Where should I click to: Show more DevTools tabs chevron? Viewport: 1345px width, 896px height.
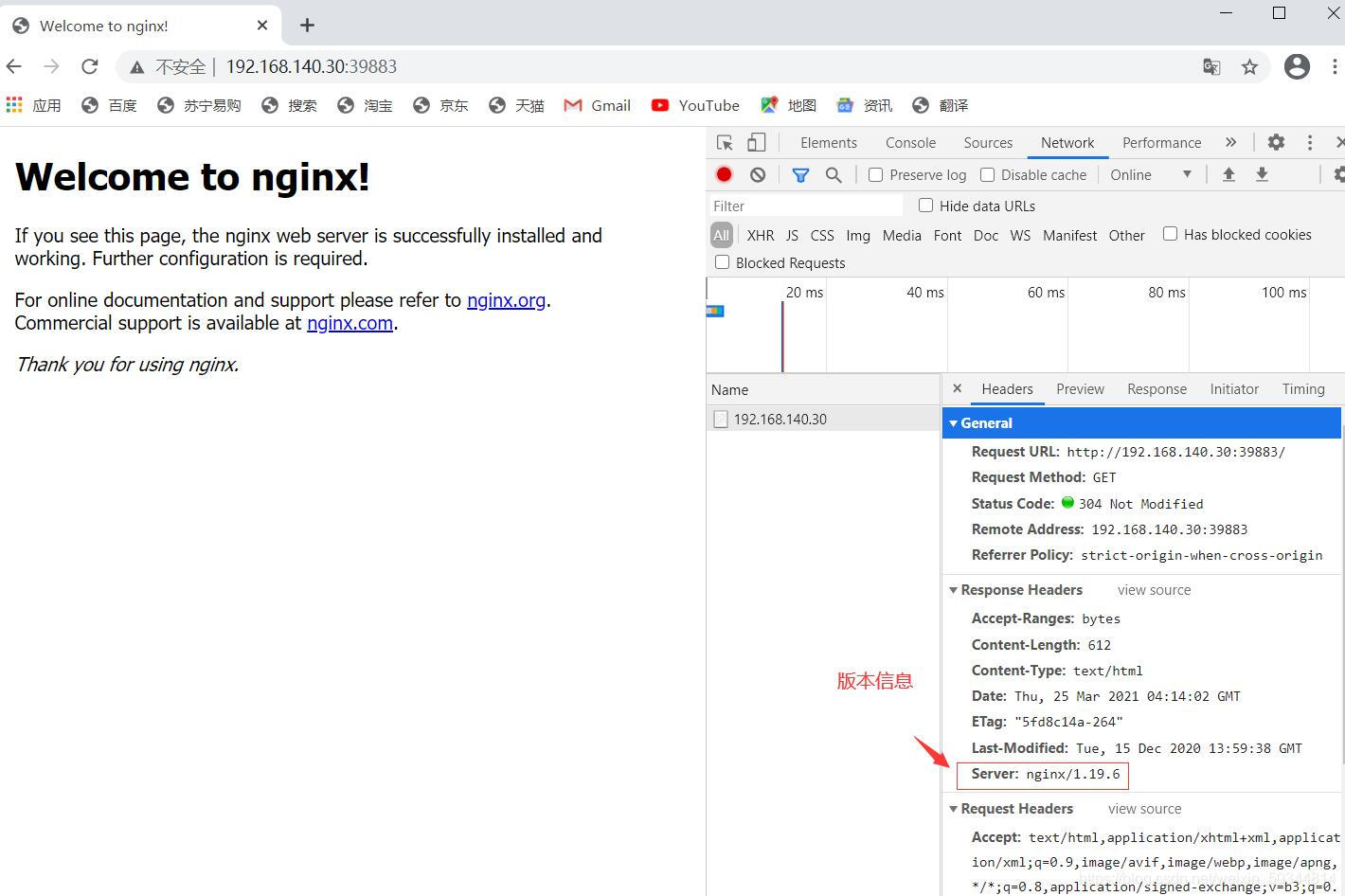point(1230,142)
